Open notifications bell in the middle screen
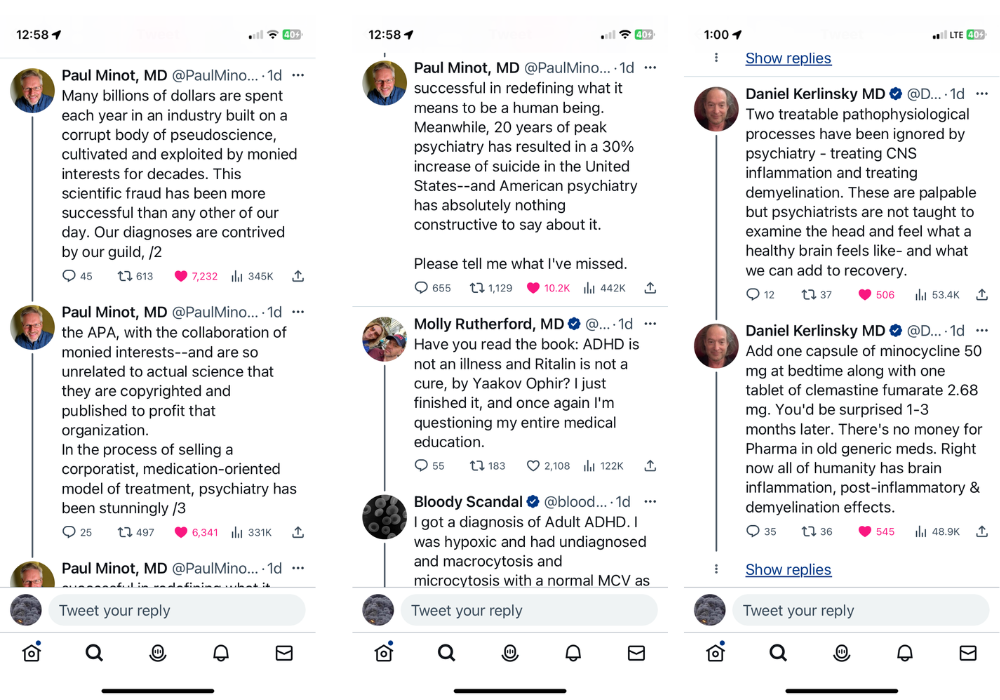1000x700 pixels. pyautogui.click(x=573, y=653)
